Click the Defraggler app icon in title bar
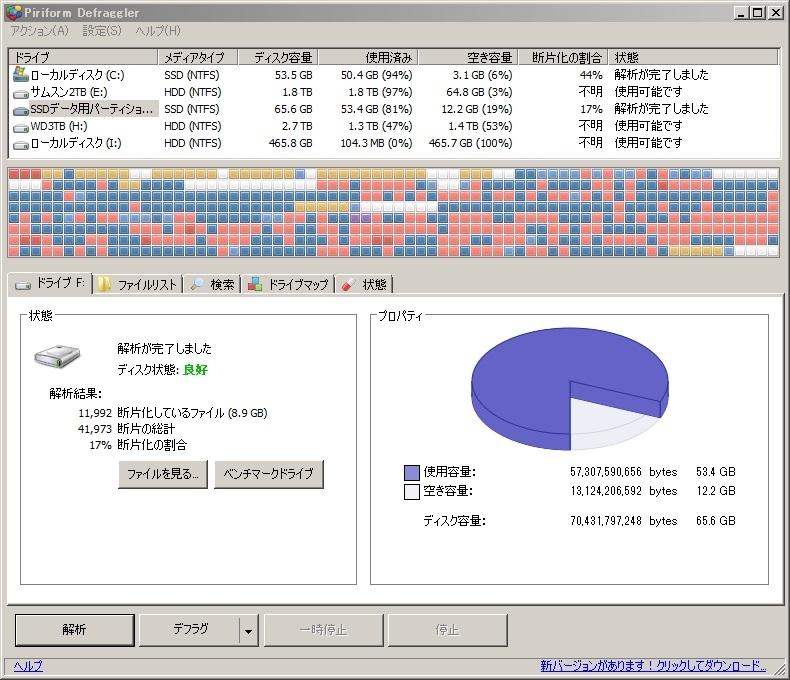The image size is (790, 680). [x=14, y=12]
